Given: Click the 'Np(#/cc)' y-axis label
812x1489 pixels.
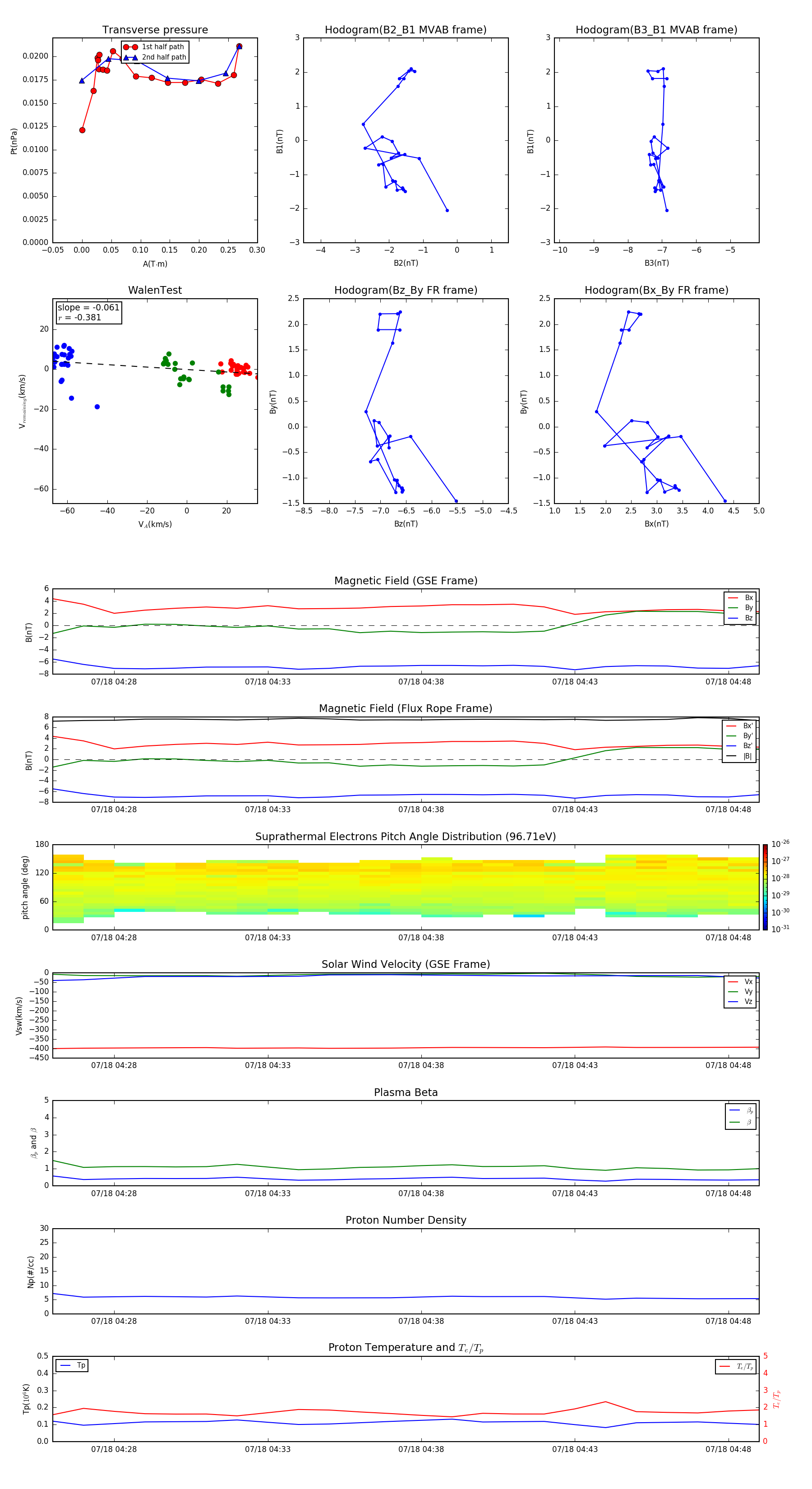Looking at the screenshot, I should [31, 1272].
